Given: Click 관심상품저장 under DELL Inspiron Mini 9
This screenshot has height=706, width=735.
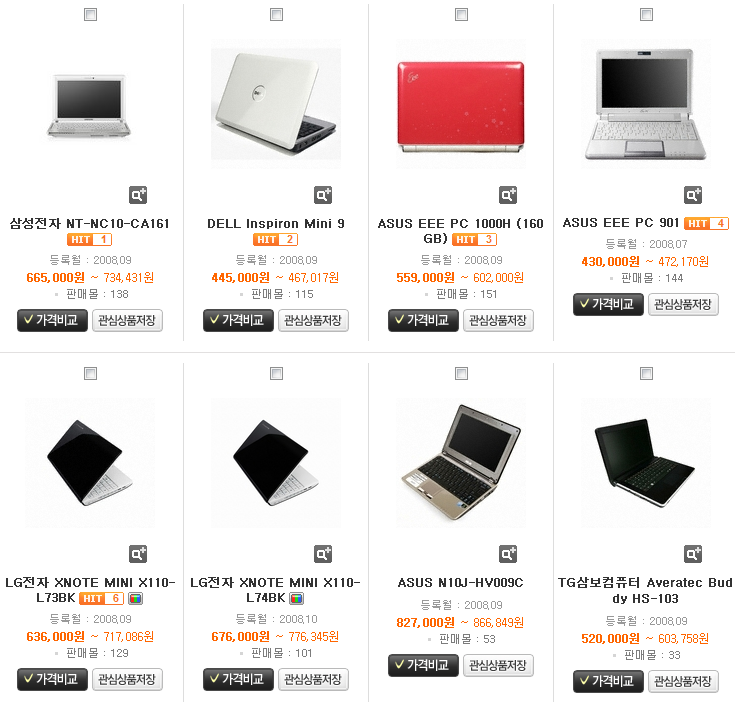Looking at the screenshot, I should [313, 321].
